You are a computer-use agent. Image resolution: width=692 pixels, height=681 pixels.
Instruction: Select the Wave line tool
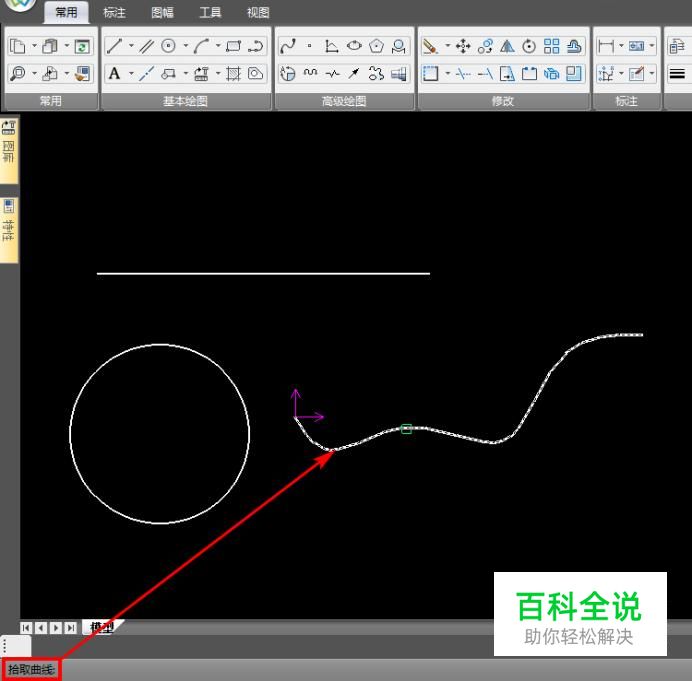click(310, 73)
